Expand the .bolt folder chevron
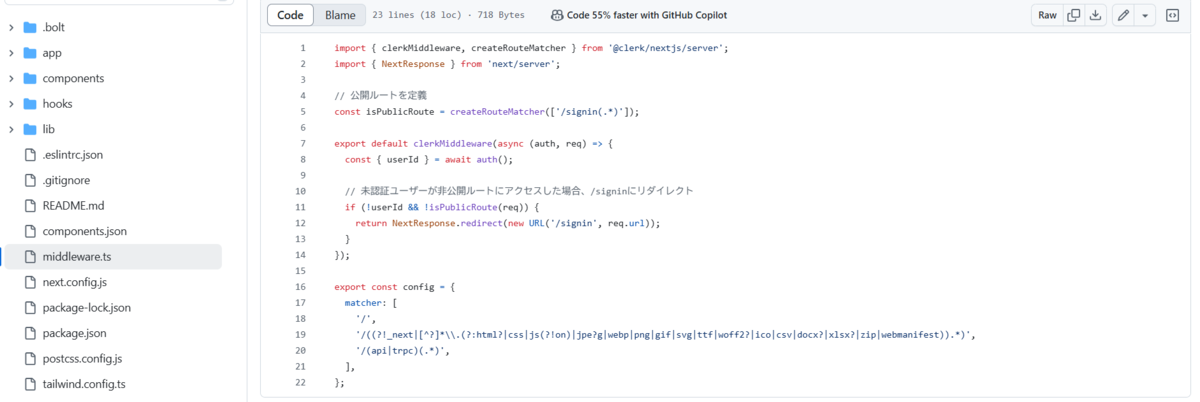1200x402 pixels. pos(11,27)
